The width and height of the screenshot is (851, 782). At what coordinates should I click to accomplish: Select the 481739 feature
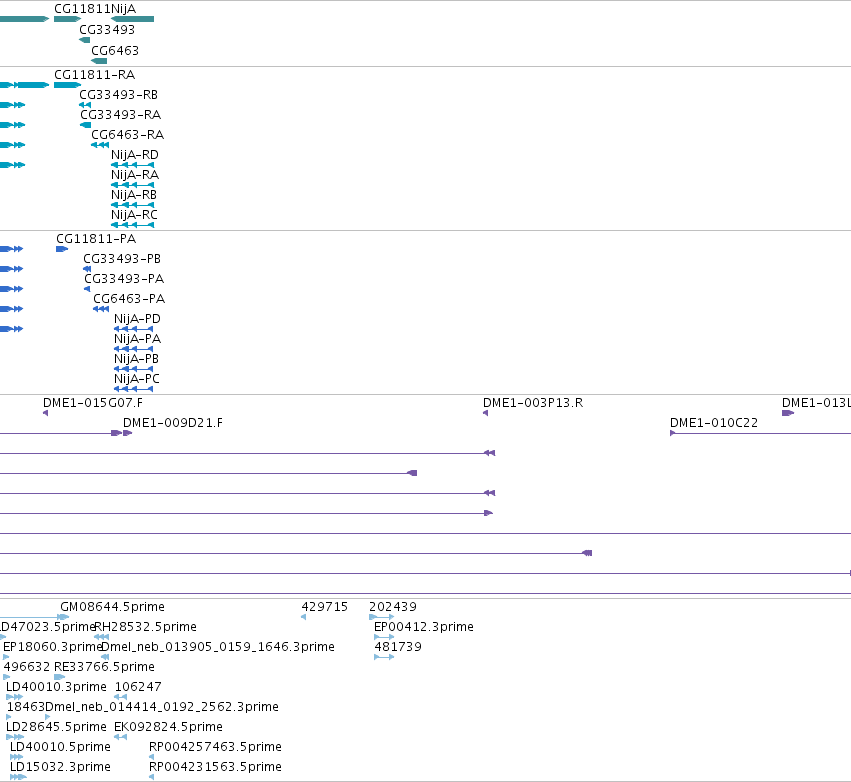[x=384, y=657]
